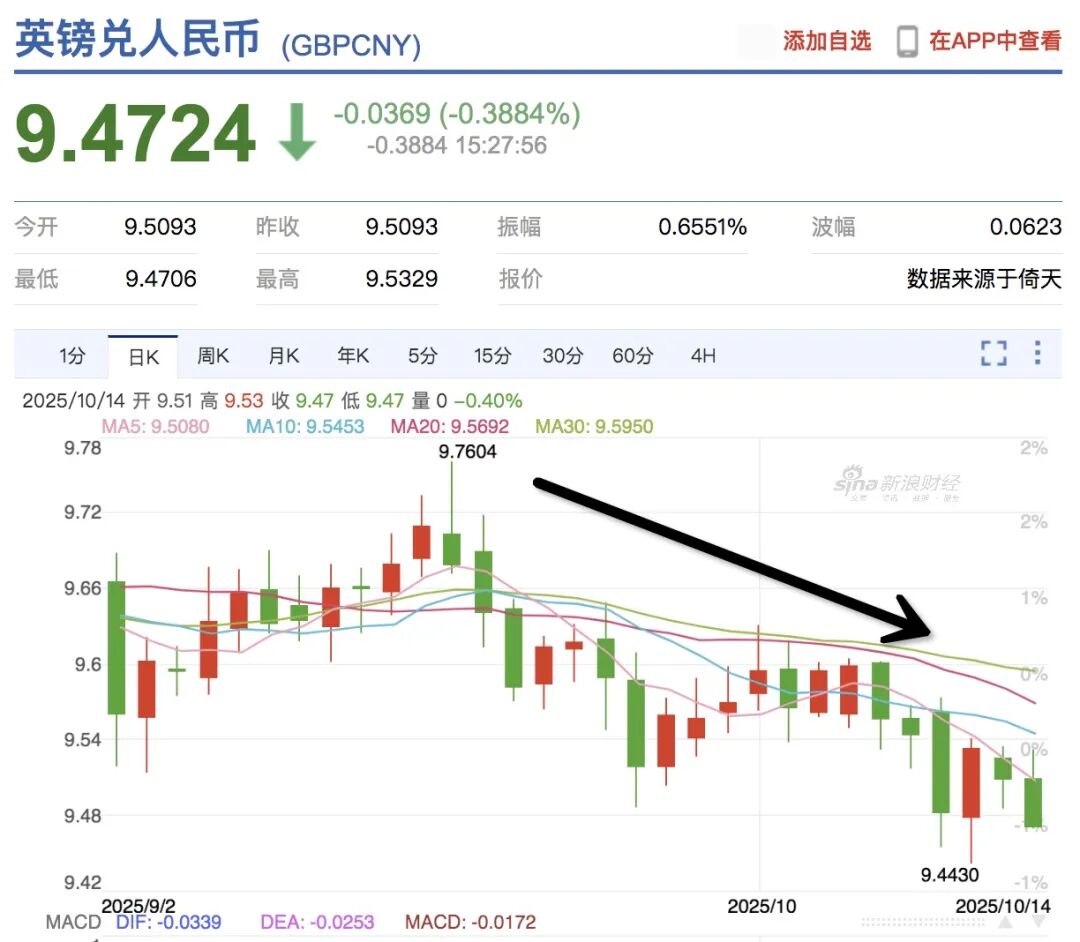This screenshot has height=942, width=1080.
Task: Select the 4H chart tab
Action: click(x=703, y=355)
